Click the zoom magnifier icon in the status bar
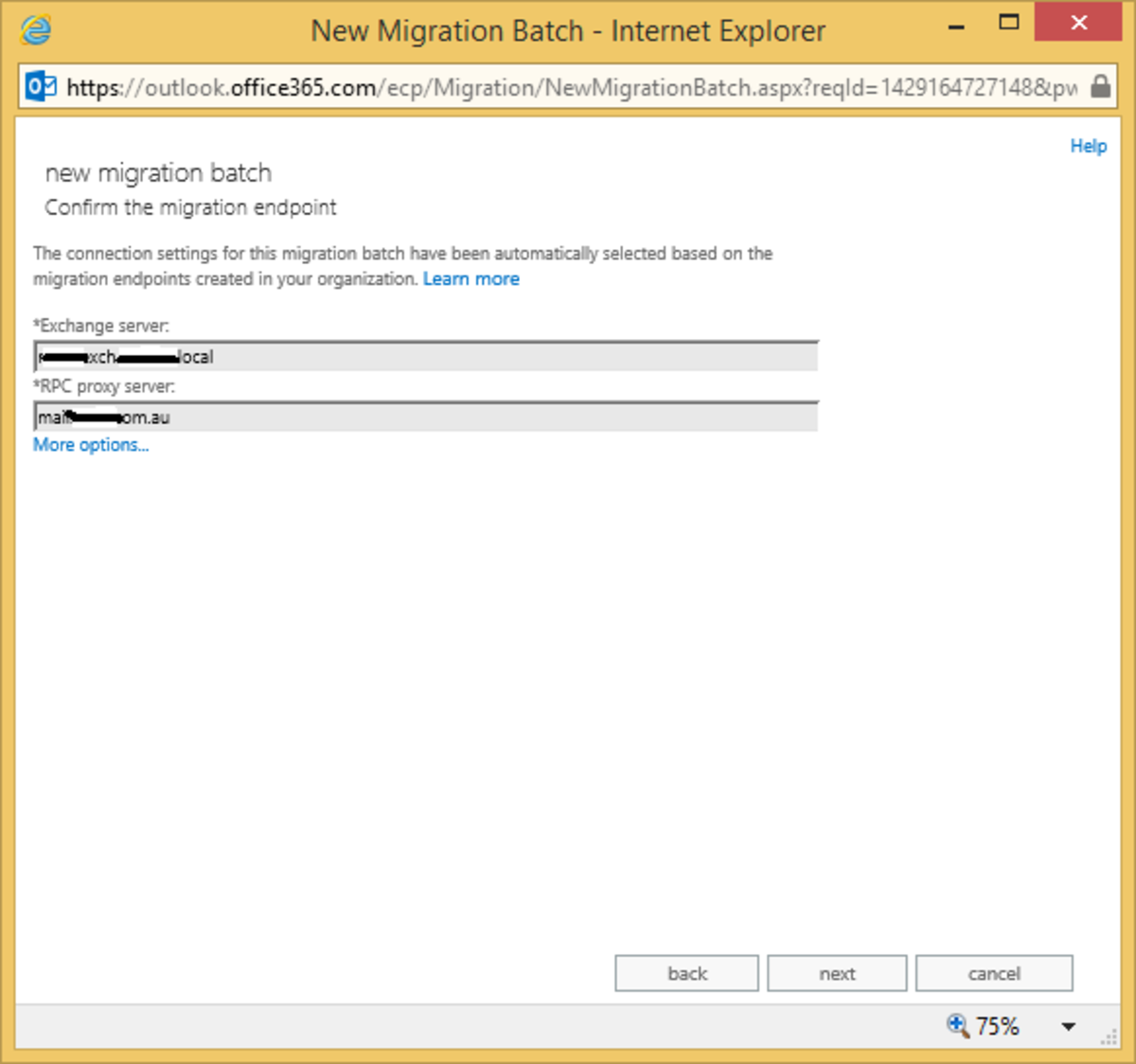This screenshot has height=1064, width=1136. (x=956, y=1025)
